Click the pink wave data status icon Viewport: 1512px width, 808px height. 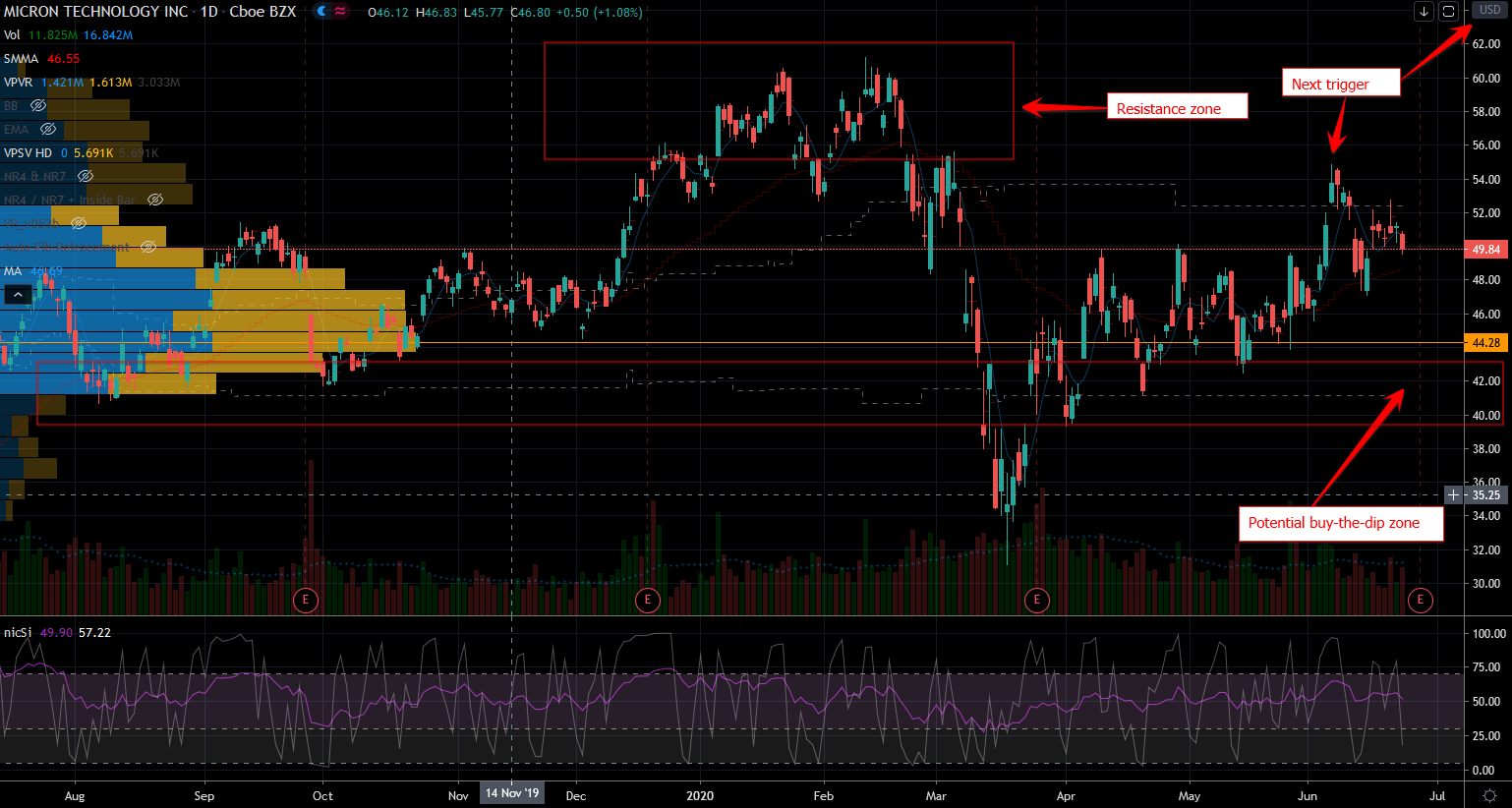pos(340,12)
